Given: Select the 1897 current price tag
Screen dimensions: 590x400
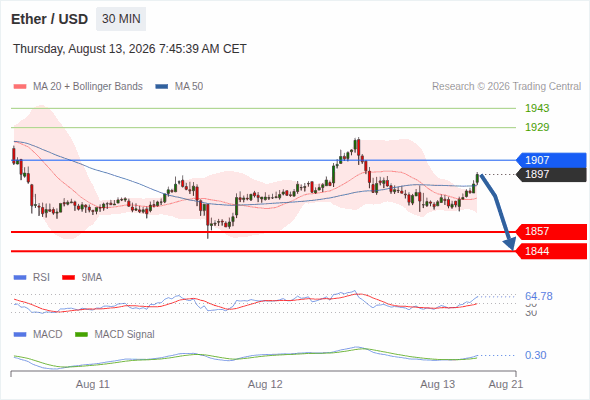Looking at the screenshot, I should [551, 175].
